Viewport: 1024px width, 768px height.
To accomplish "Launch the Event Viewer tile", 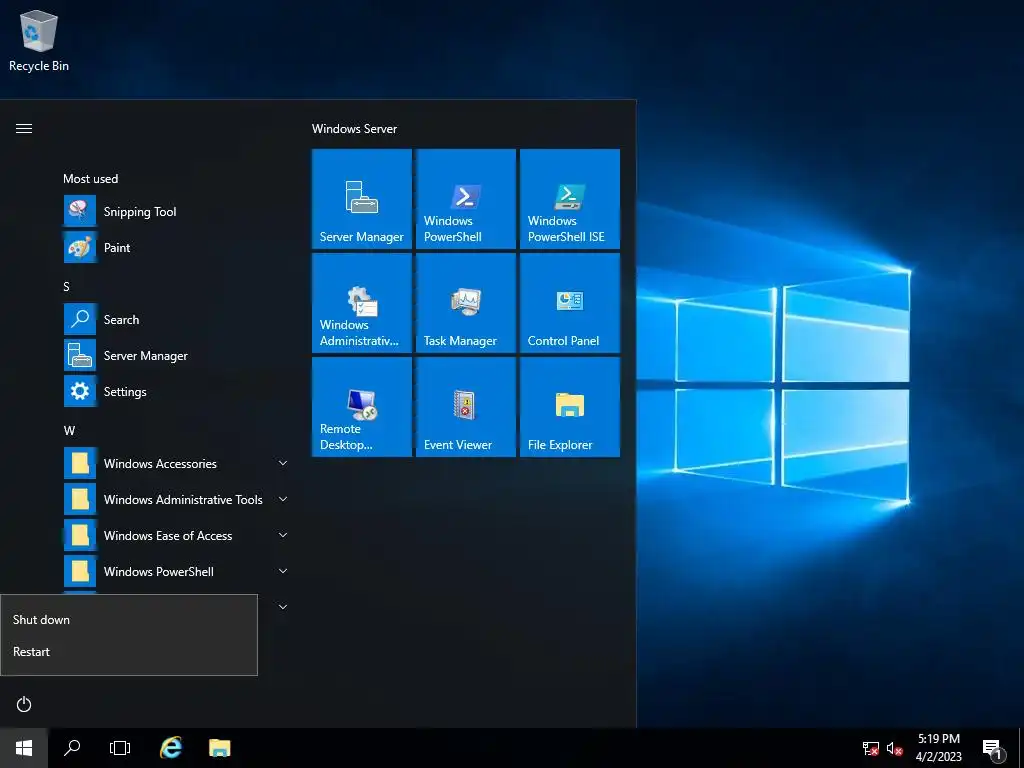I will (466, 407).
